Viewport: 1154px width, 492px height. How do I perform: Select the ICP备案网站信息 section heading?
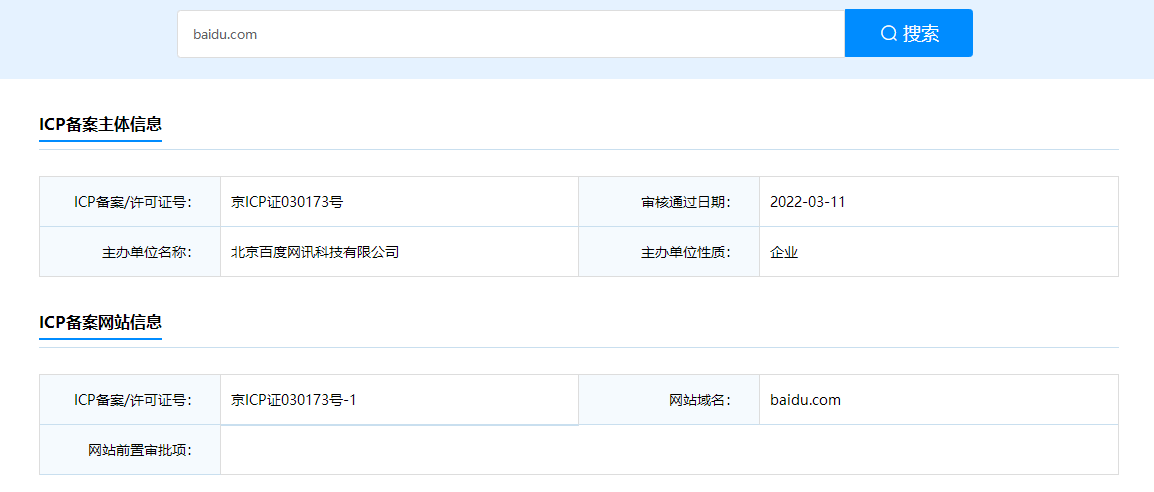tap(100, 322)
